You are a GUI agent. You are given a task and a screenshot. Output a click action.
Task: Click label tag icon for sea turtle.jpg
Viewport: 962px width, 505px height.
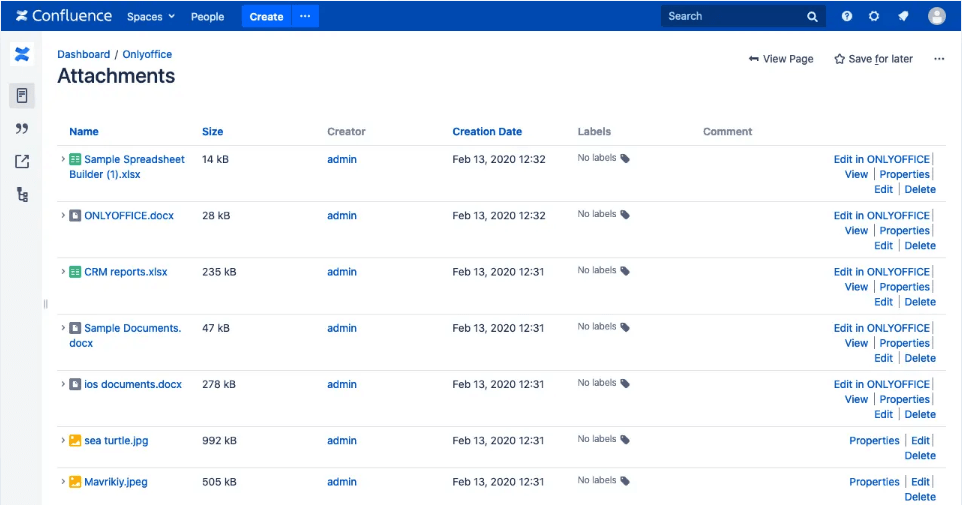tap(625, 439)
